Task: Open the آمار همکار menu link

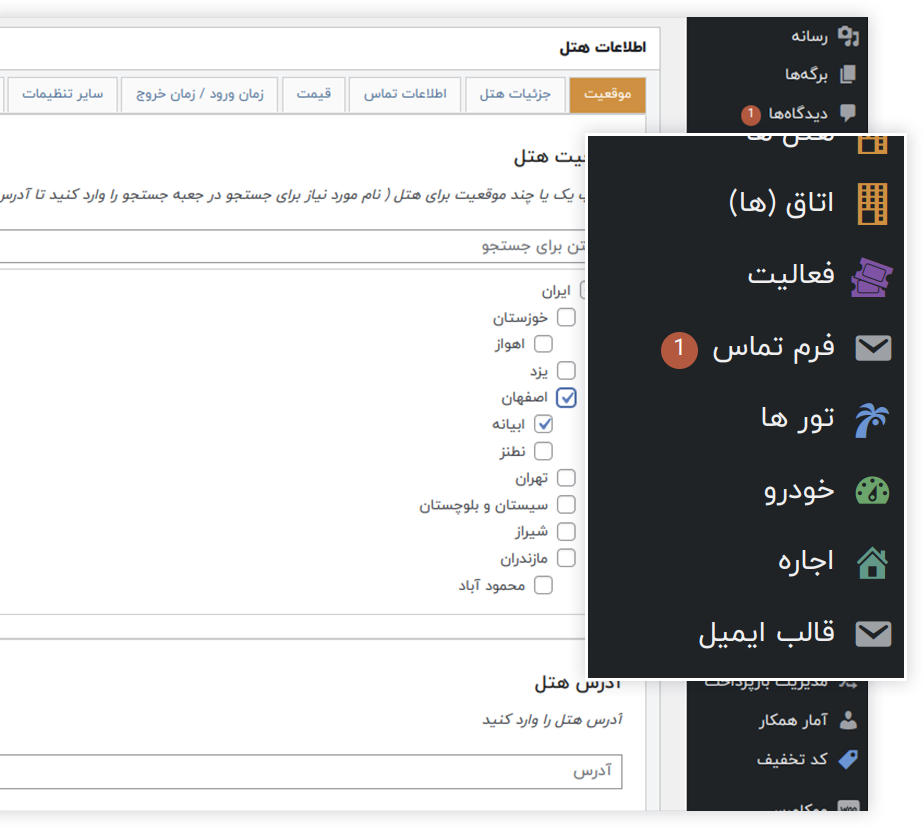Action: (793, 719)
